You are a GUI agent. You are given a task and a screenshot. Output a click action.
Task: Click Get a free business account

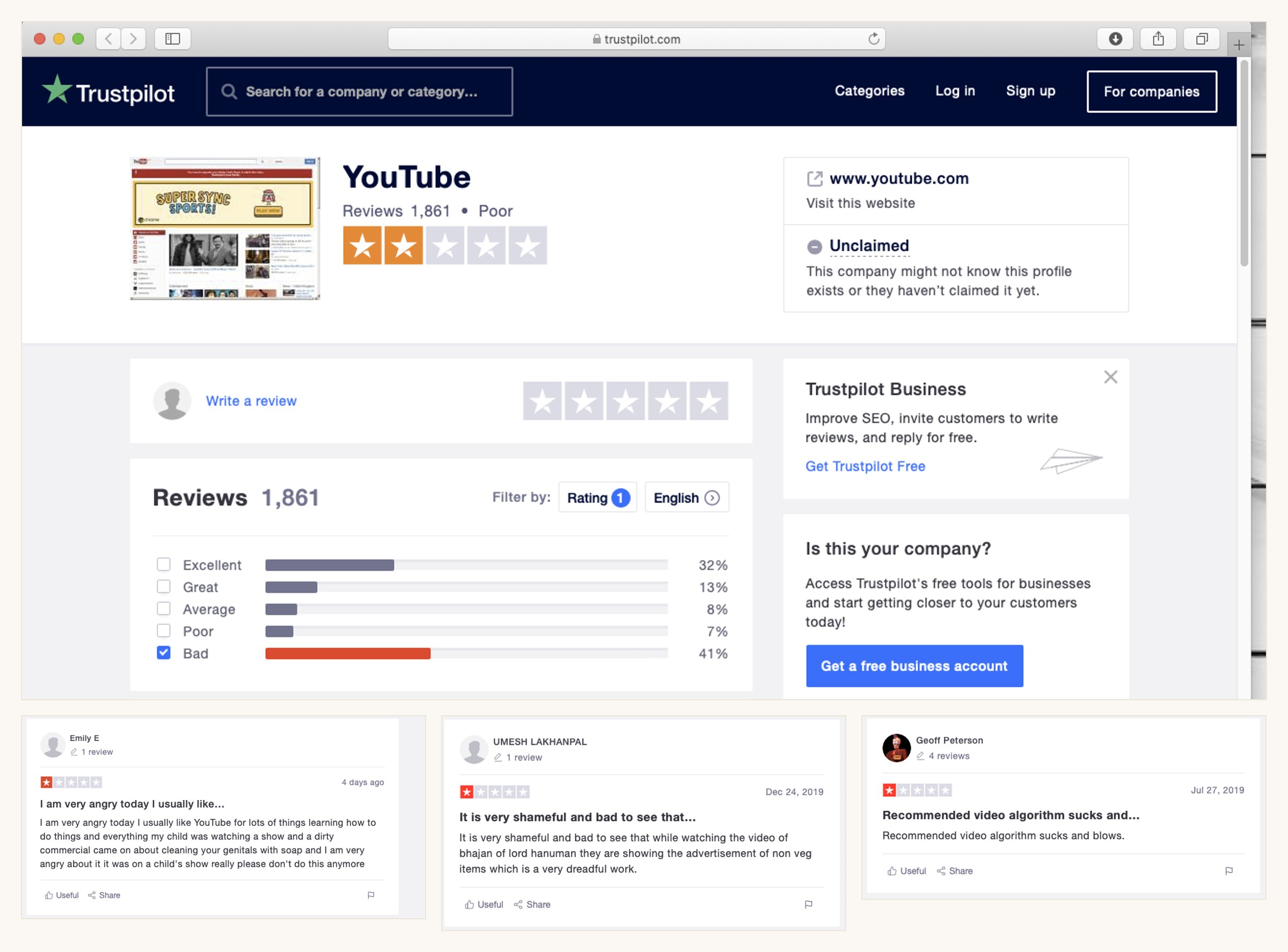point(914,666)
